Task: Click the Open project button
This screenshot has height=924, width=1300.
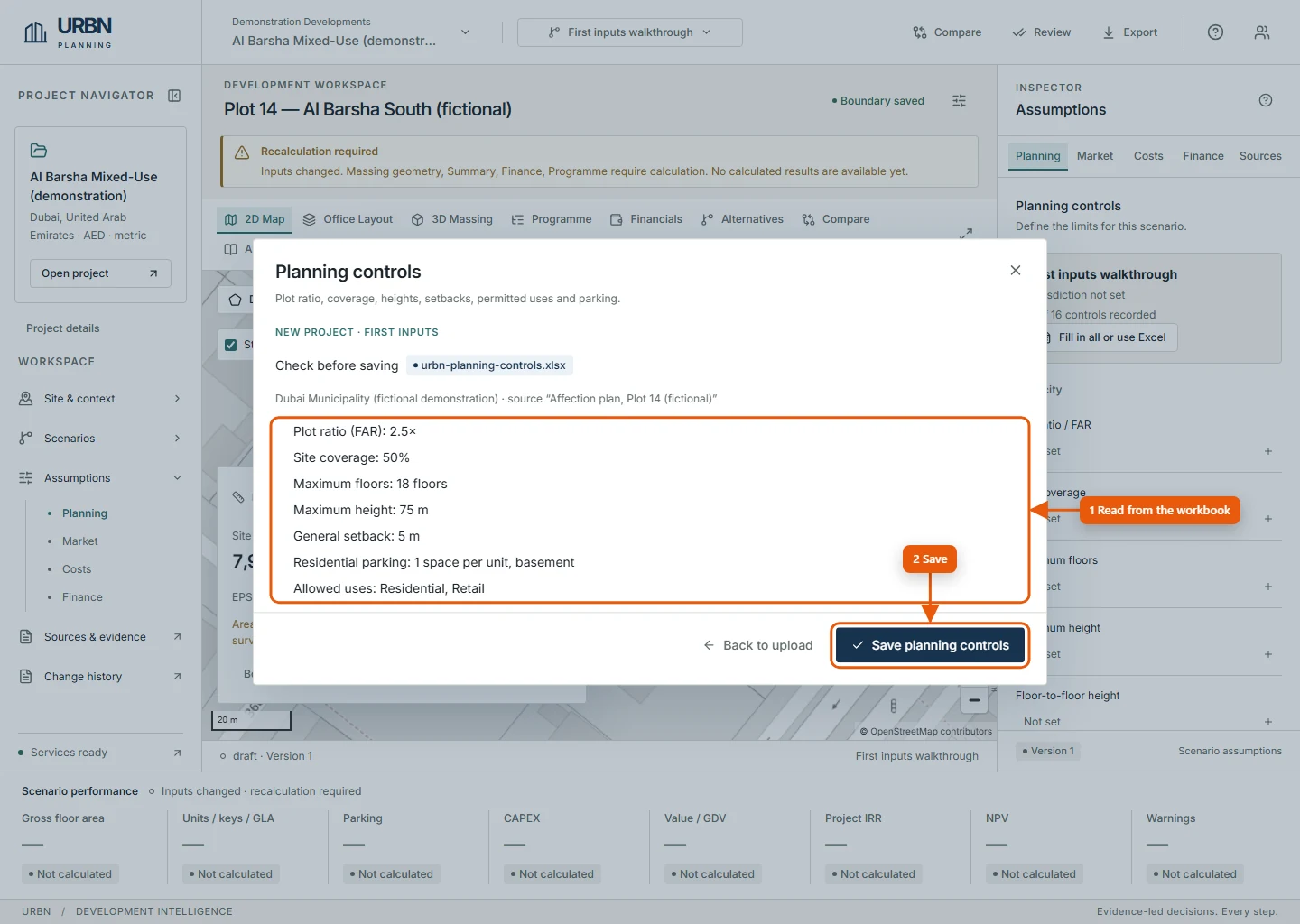Action: click(100, 273)
